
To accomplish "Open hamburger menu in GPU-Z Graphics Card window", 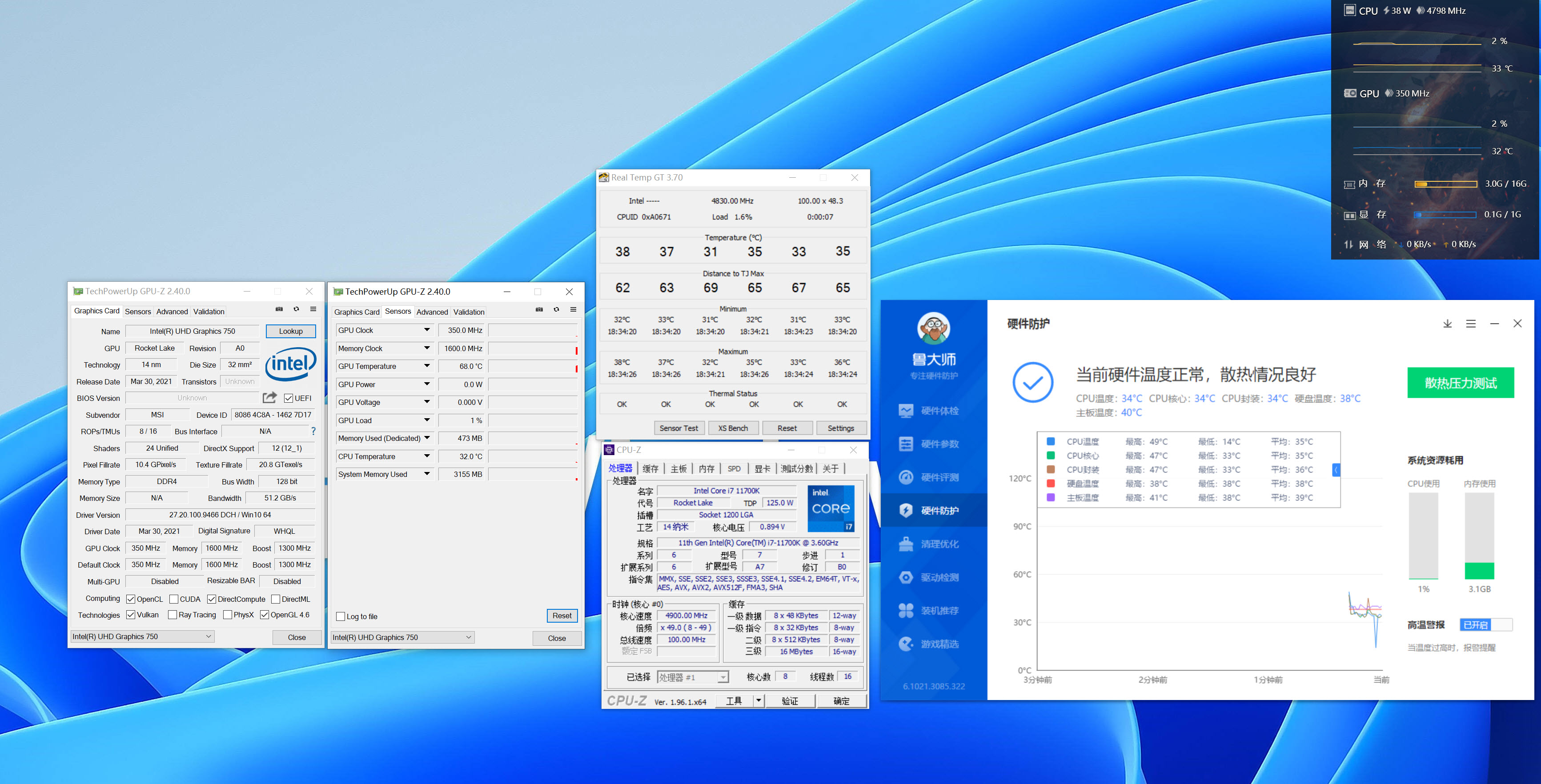I will click(313, 309).
